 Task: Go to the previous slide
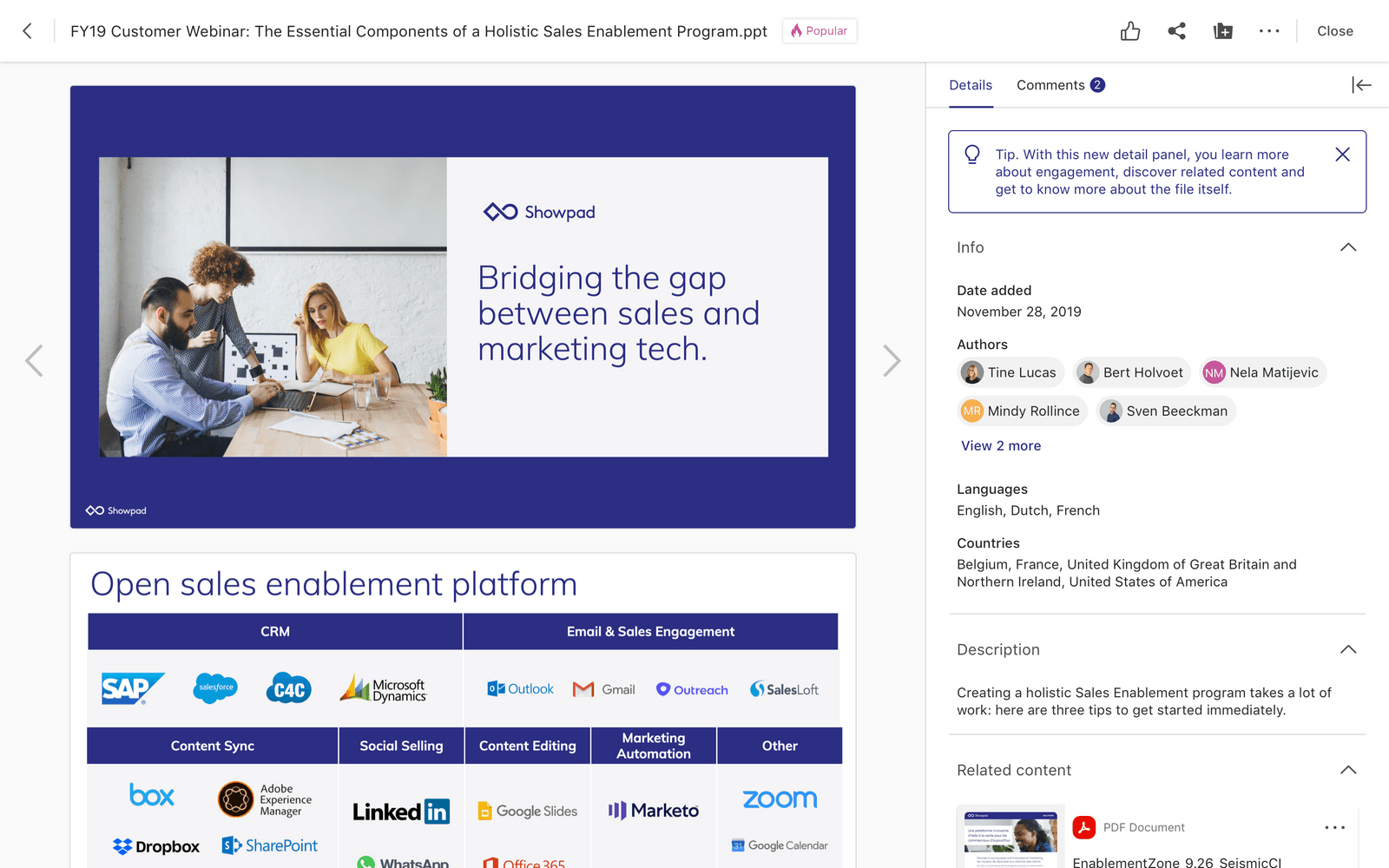point(34,360)
